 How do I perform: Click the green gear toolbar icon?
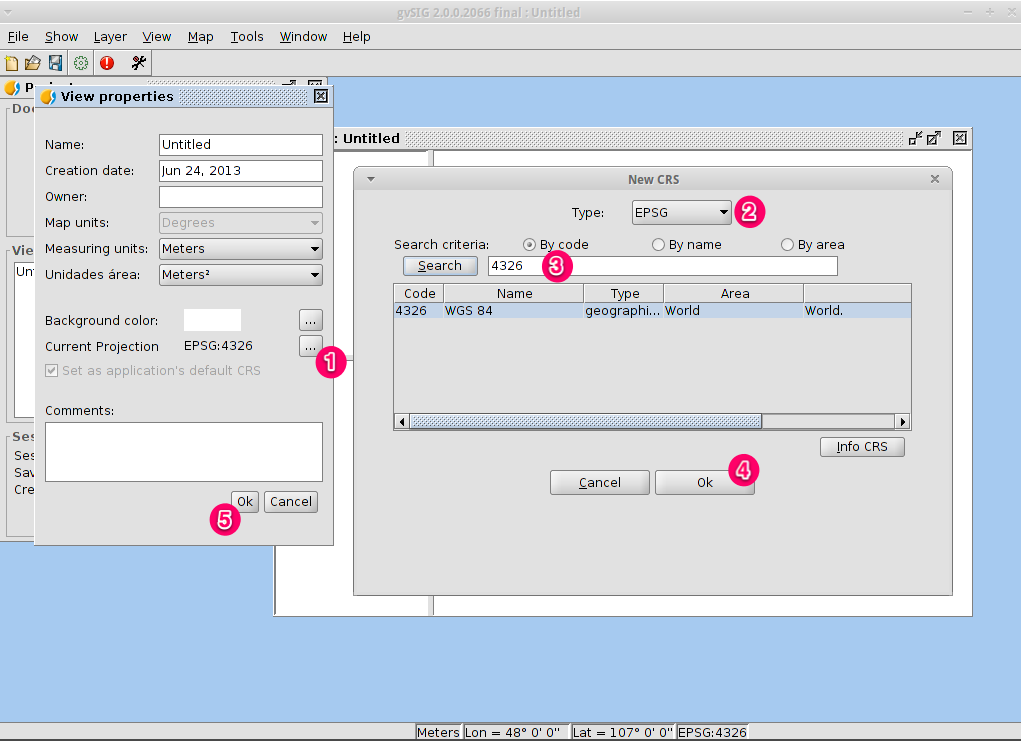(81, 63)
